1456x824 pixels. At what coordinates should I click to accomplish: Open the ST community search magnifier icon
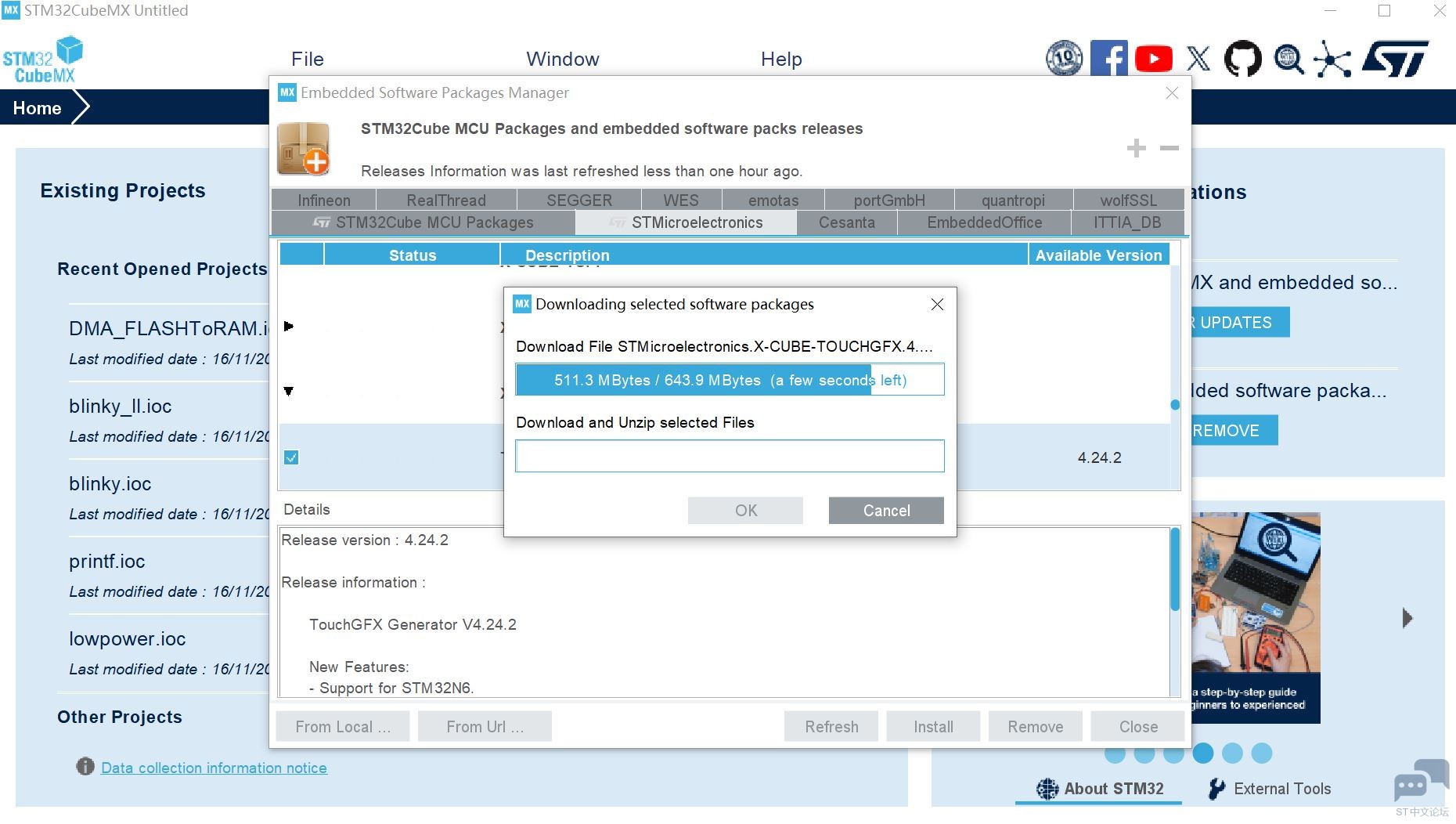(x=1288, y=59)
